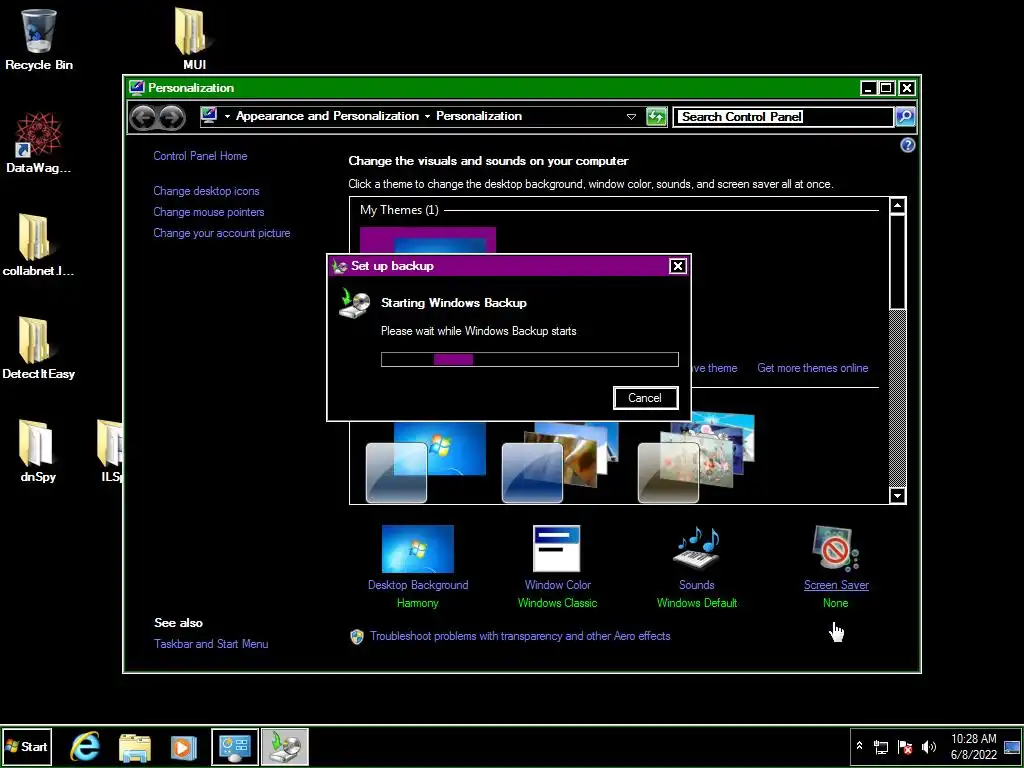Click the Sounds keyboard icon
Viewport: 1024px width, 768px height.
[x=697, y=547]
